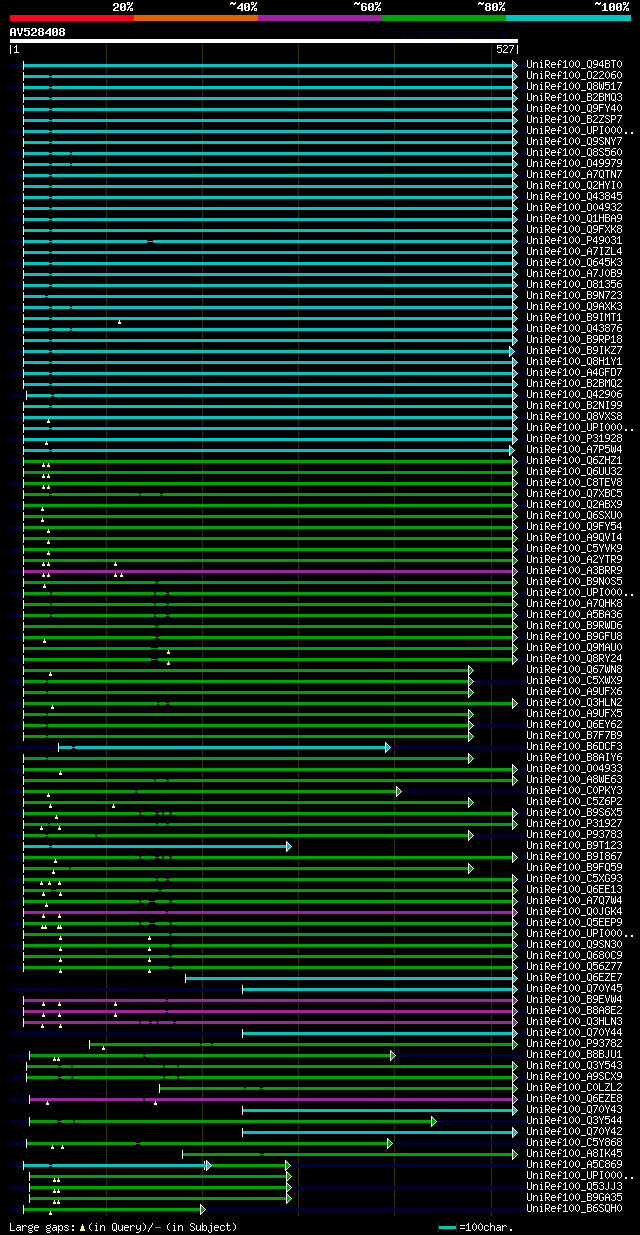Viewport: 640px width, 1235px height.
Task: Click UniRef100_Q70Y45 label
Action: coord(575,988)
